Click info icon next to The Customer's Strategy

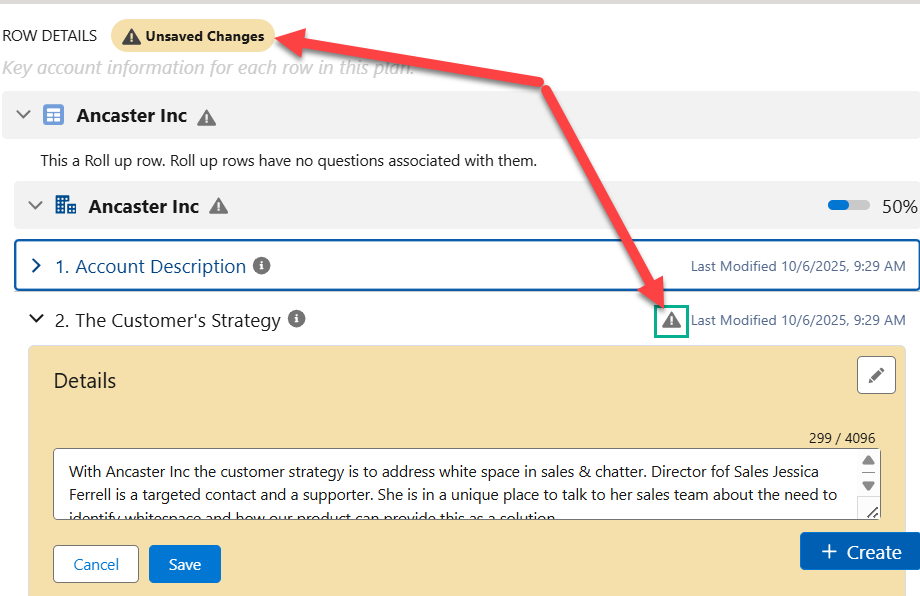(296, 319)
